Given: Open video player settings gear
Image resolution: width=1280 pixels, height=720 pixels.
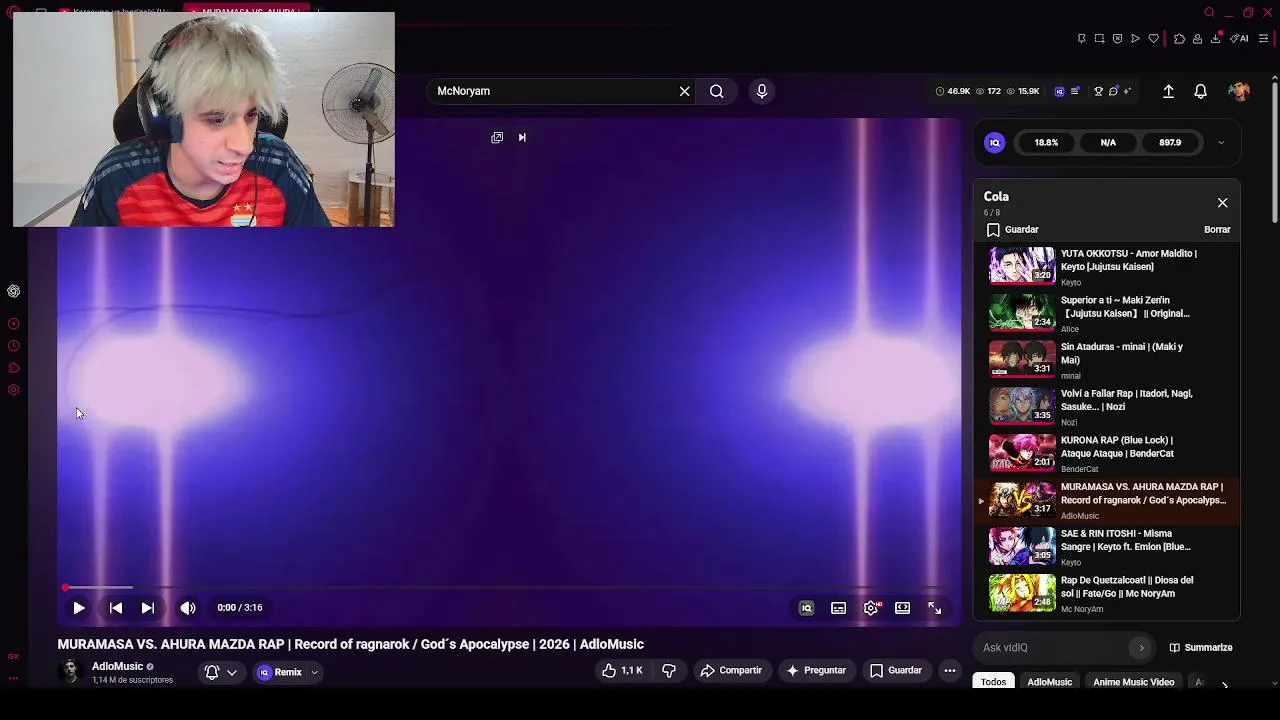Looking at the screenshot, I should [872, 608].
